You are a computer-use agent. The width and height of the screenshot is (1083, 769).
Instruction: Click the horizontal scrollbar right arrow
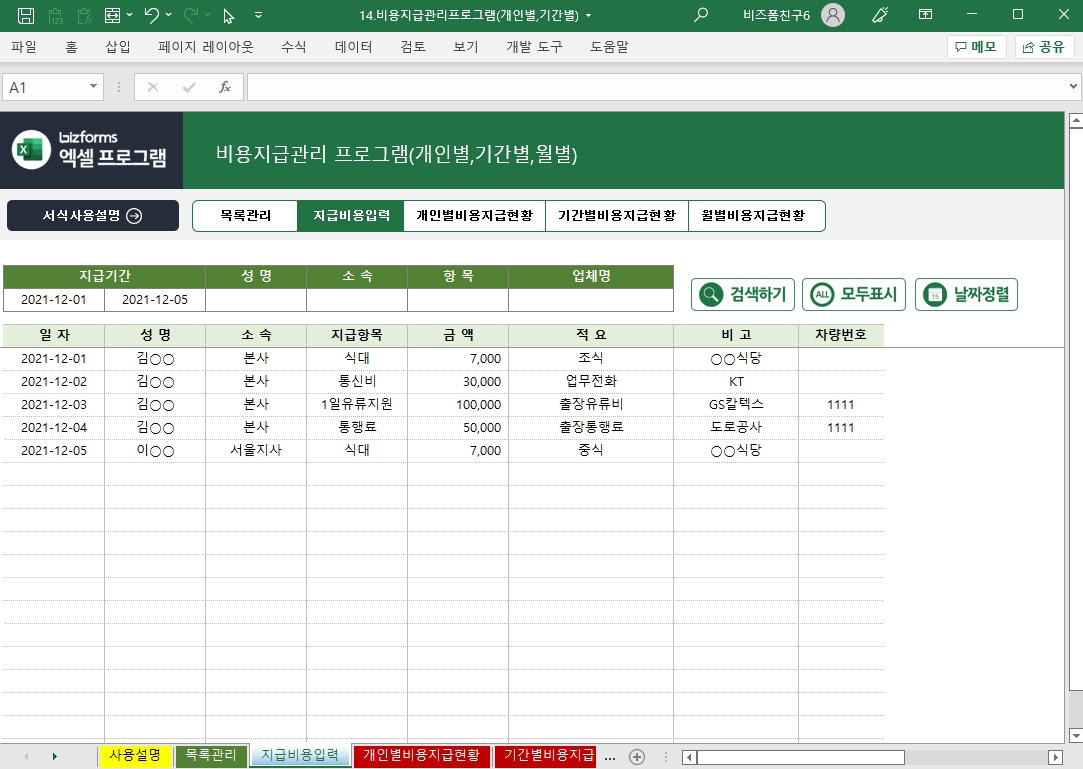[1054, 757]
